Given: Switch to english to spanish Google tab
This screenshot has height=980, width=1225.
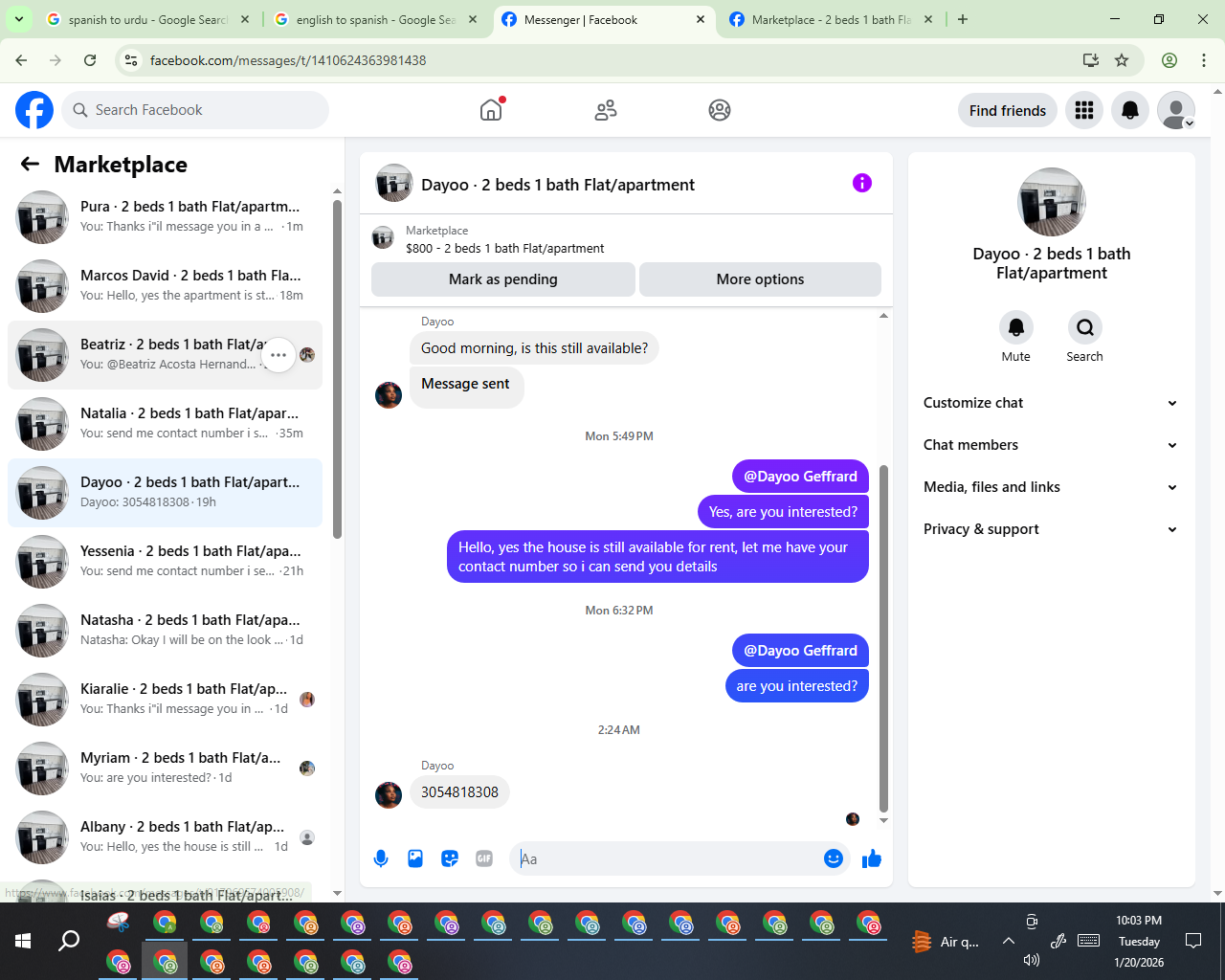Looking at the screenshot, I should (376, 19).
